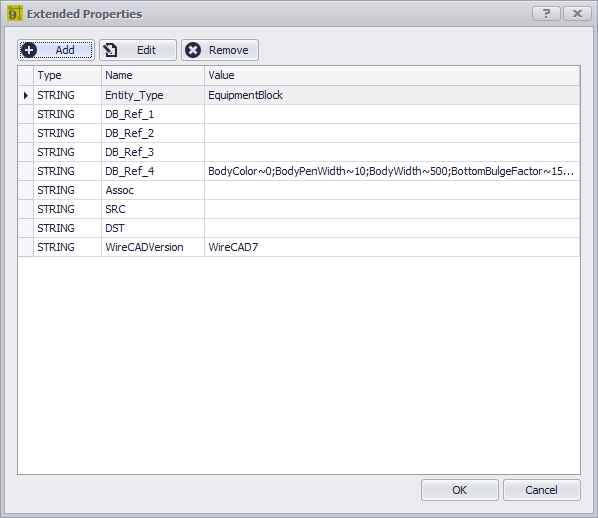The height and width of the screenshot is (518, 598).
Task: Click the row selector beside DST
Action: pos(26,228)
